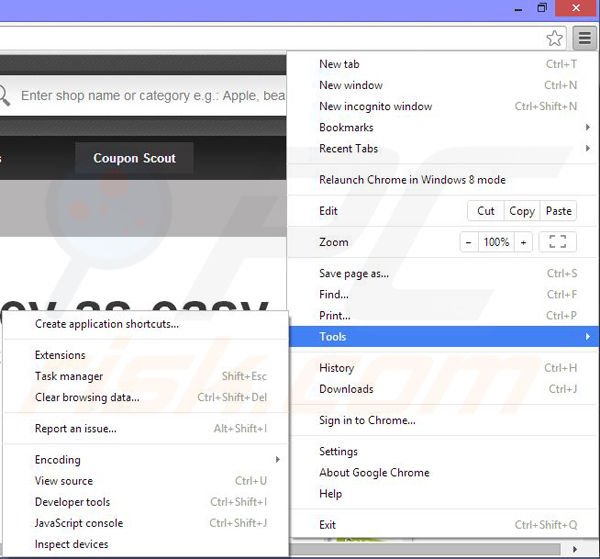Click the Copy button
This screenshot has height=559, width=600.
coord(522,211)
